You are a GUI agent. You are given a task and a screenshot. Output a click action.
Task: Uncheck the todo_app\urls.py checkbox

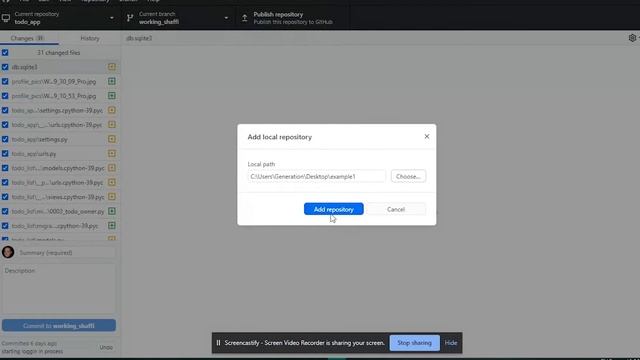click(5, 153)
